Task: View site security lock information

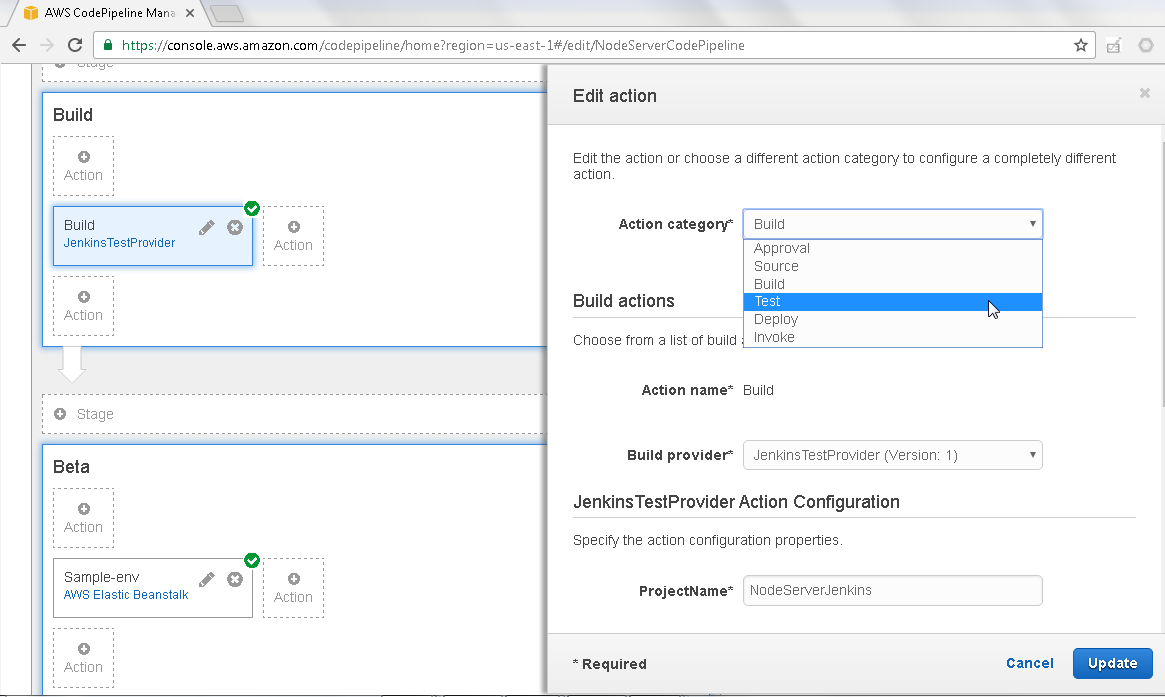Action: tap(108, 45)
